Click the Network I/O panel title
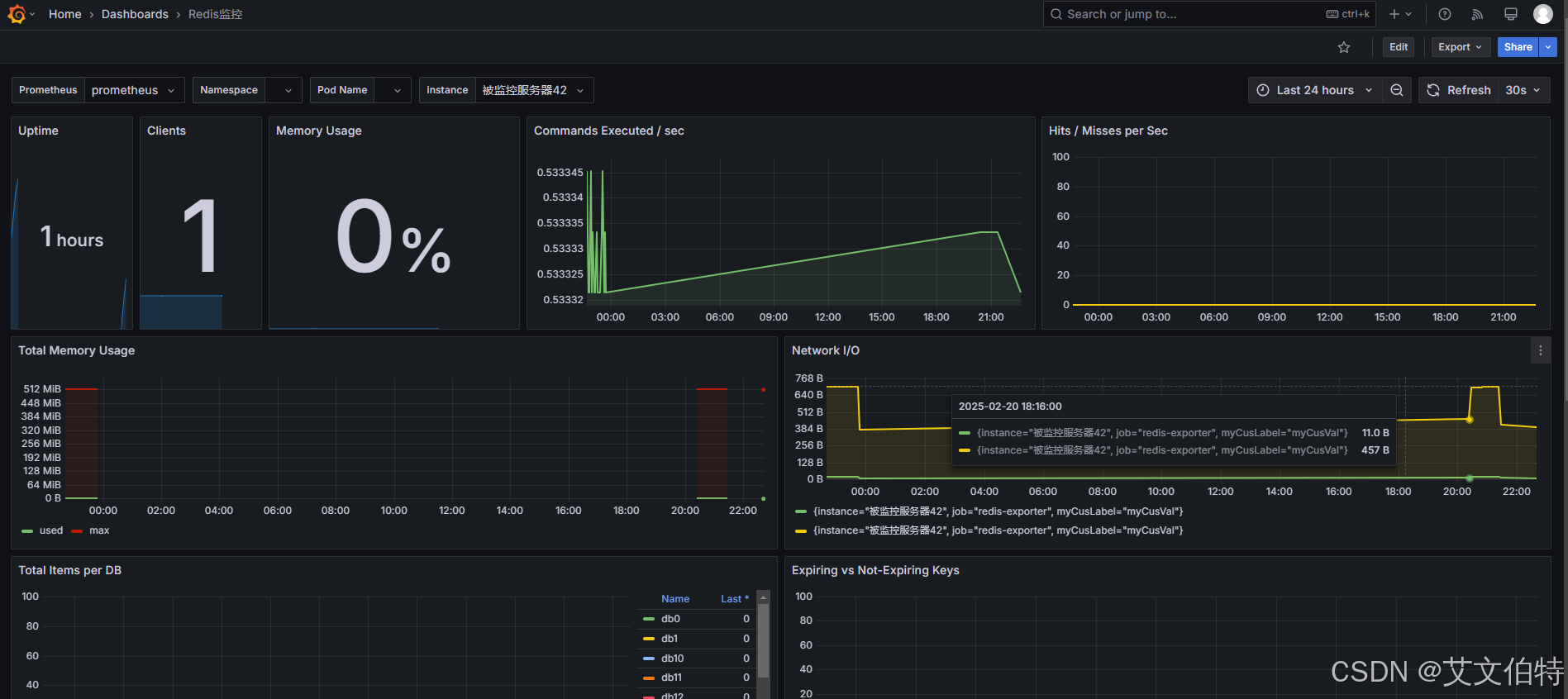The image size is (1568, 699). click(825, 350)
